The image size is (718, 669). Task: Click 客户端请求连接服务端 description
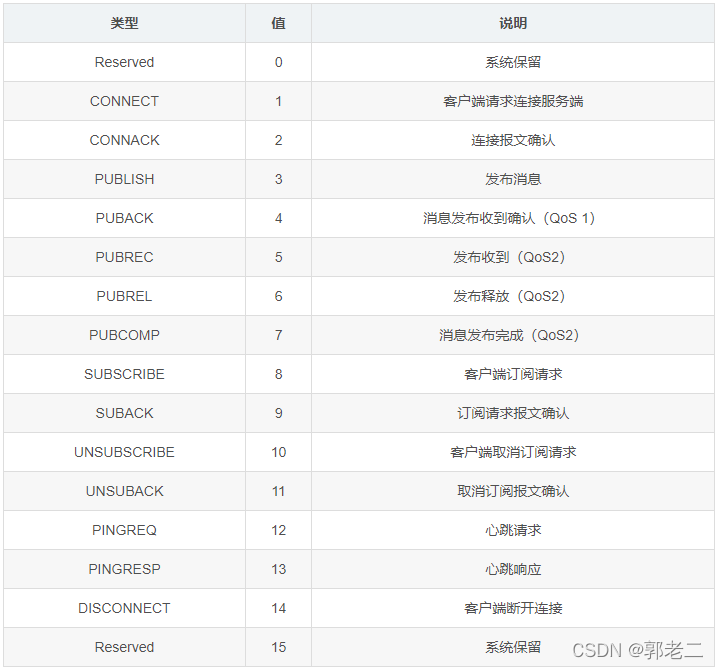coord(513,101)
